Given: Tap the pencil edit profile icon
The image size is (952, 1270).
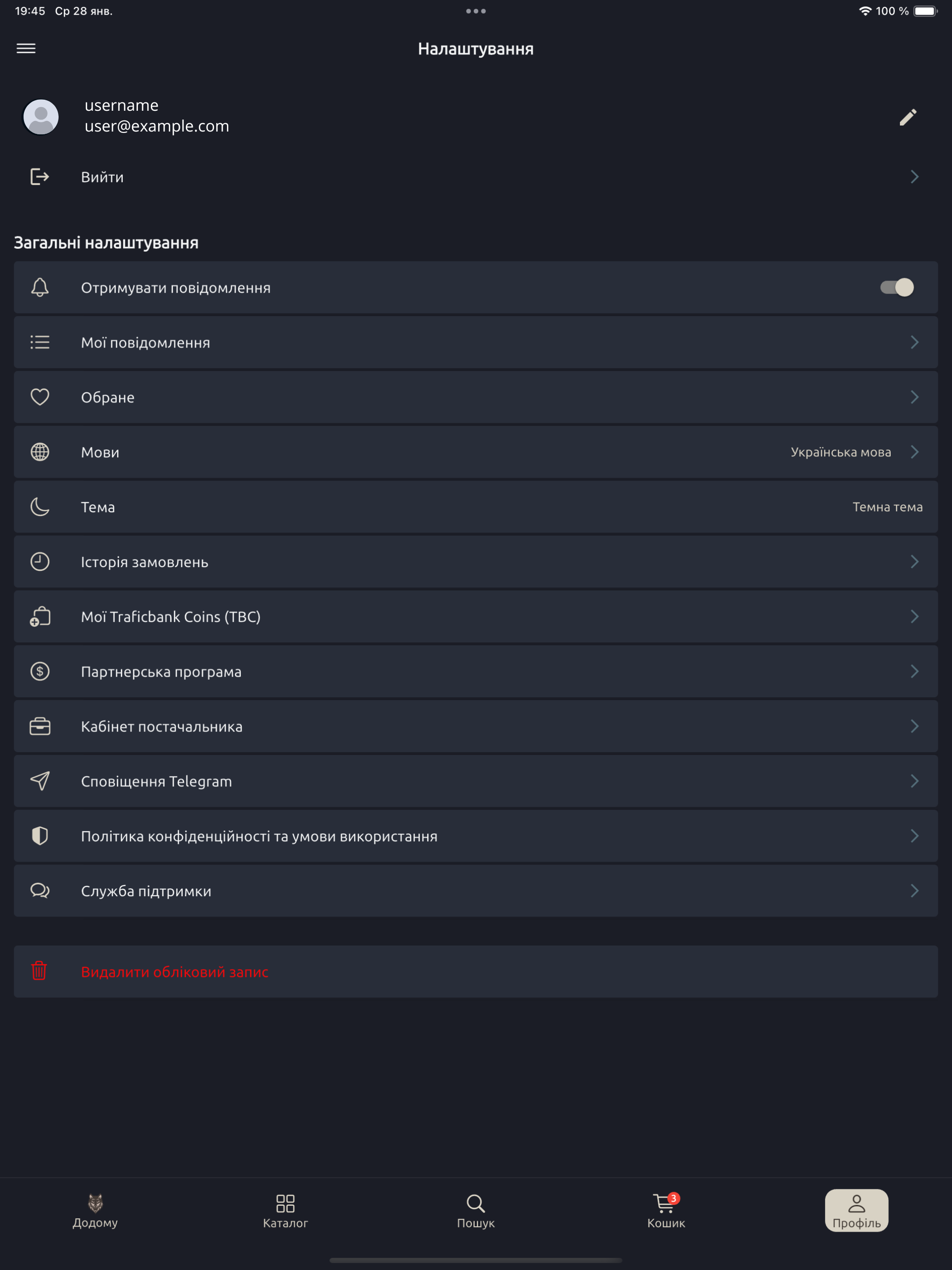Looking at the screenshot, I should [x=908, y=117].
